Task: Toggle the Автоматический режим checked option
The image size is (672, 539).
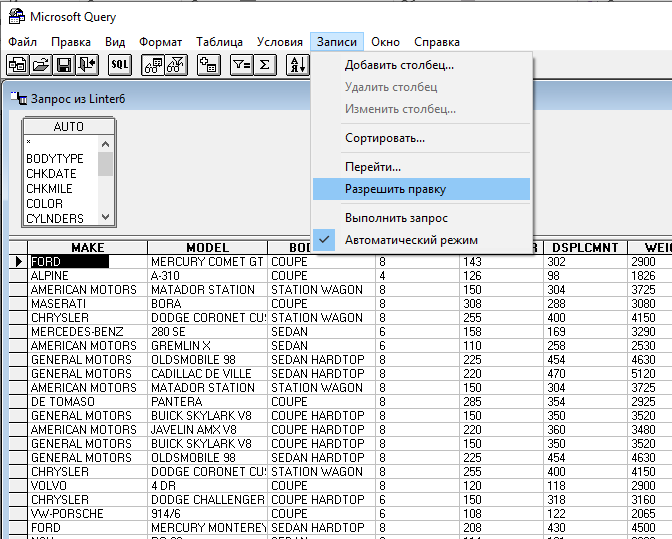Action: pyautogui.click(x=411, y=240)
